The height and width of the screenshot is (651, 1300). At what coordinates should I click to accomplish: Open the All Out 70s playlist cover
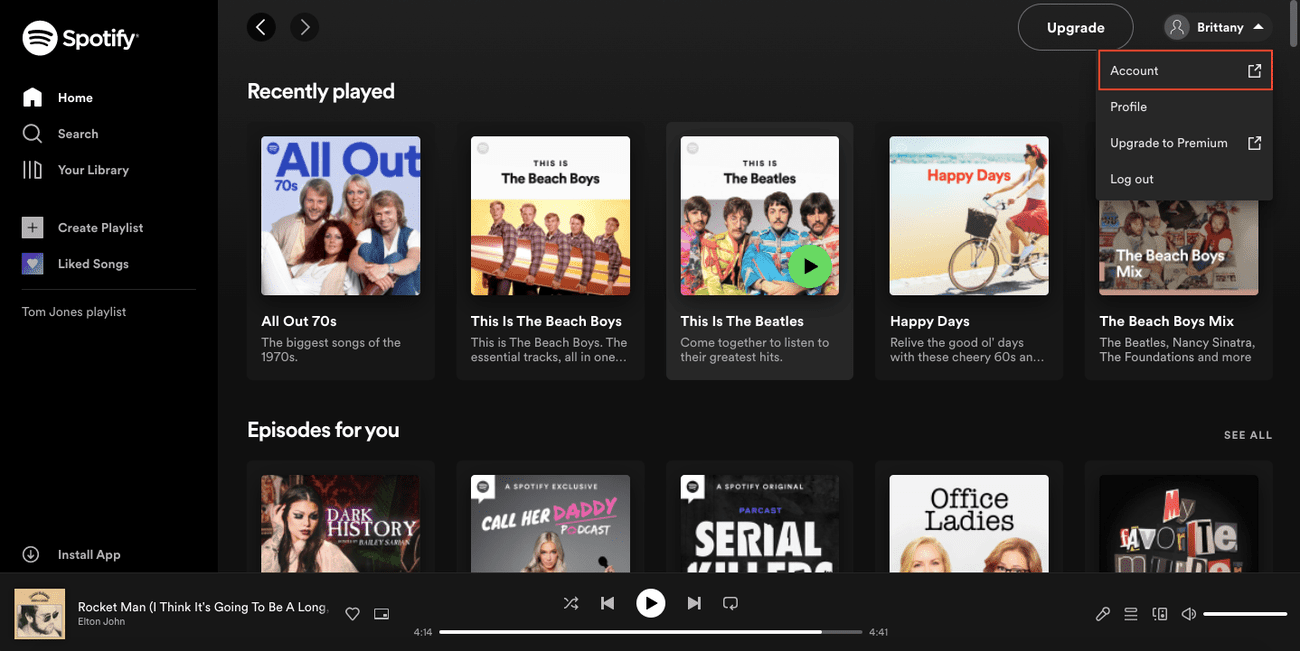click(x=341, y=216)
